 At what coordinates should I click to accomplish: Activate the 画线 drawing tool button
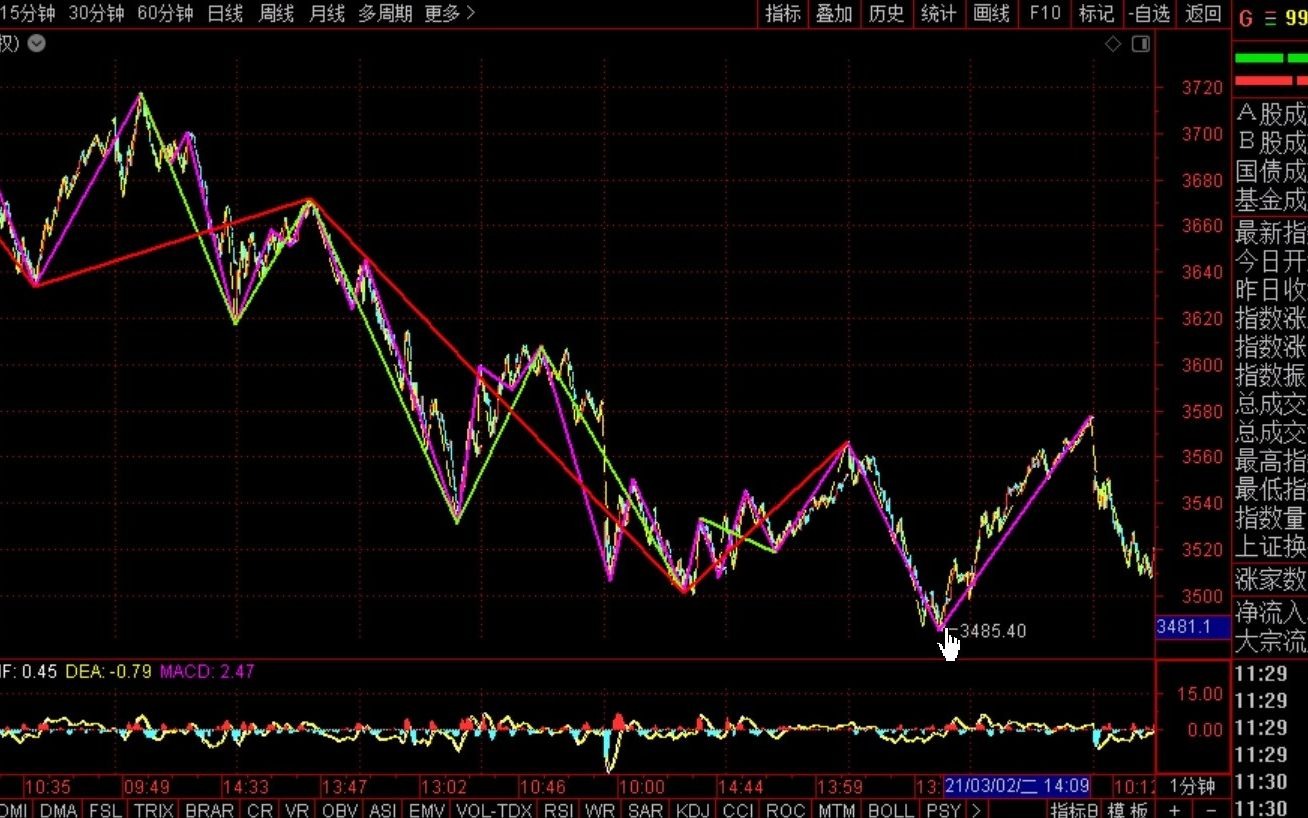click(991, 14)
